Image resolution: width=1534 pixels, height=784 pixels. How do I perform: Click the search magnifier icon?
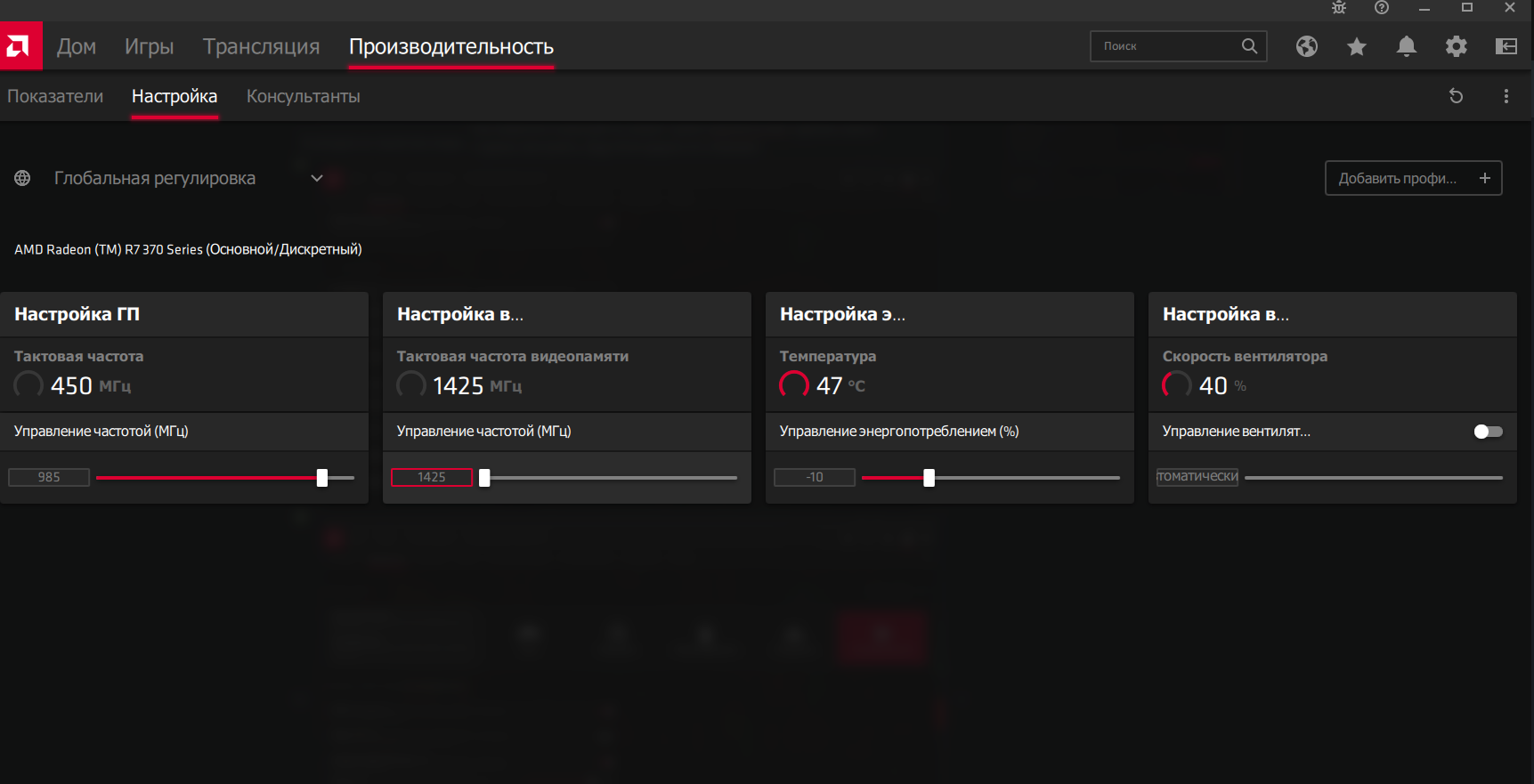1249,46
